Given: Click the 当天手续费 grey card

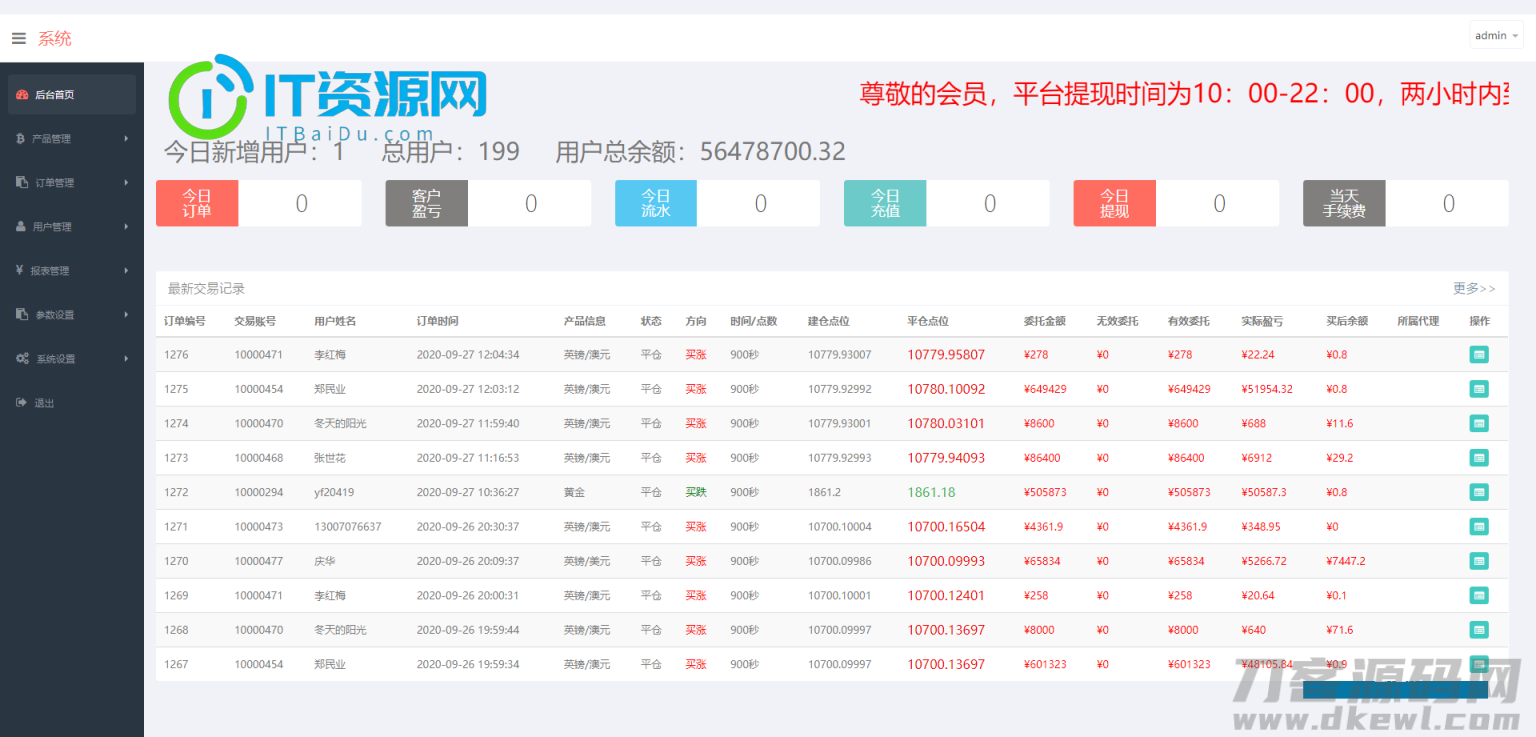Looking at the screenshot, I should point(1344,203).
